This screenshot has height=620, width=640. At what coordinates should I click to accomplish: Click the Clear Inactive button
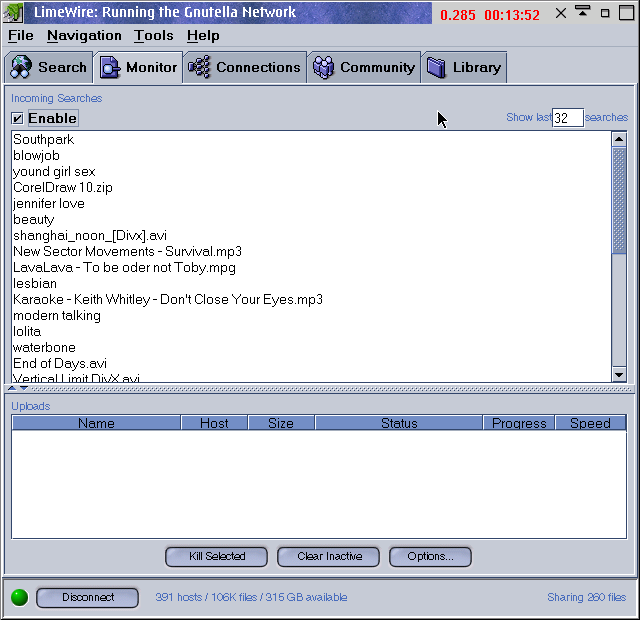pos(329,557)
